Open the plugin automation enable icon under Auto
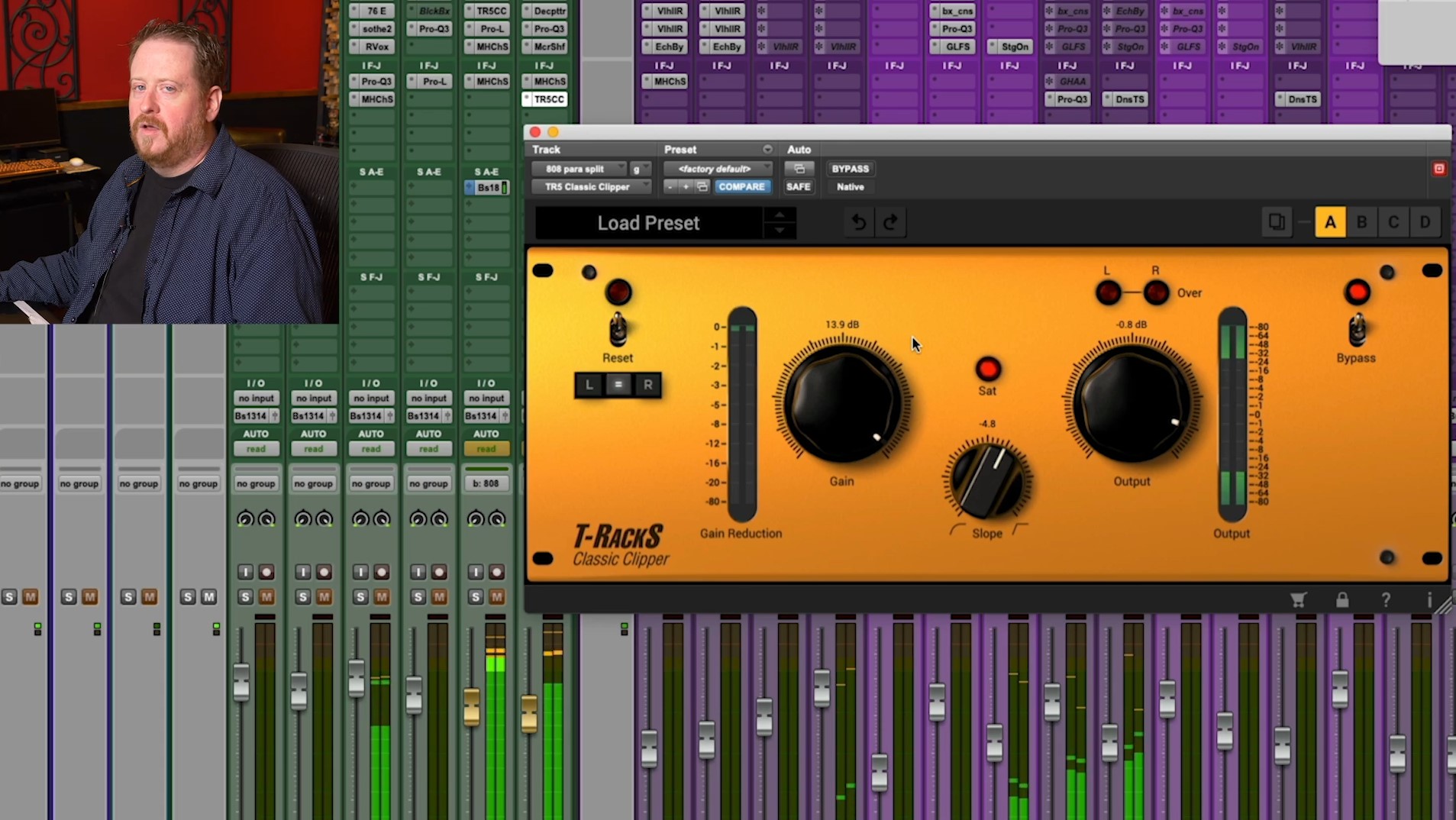 (799, 169)
